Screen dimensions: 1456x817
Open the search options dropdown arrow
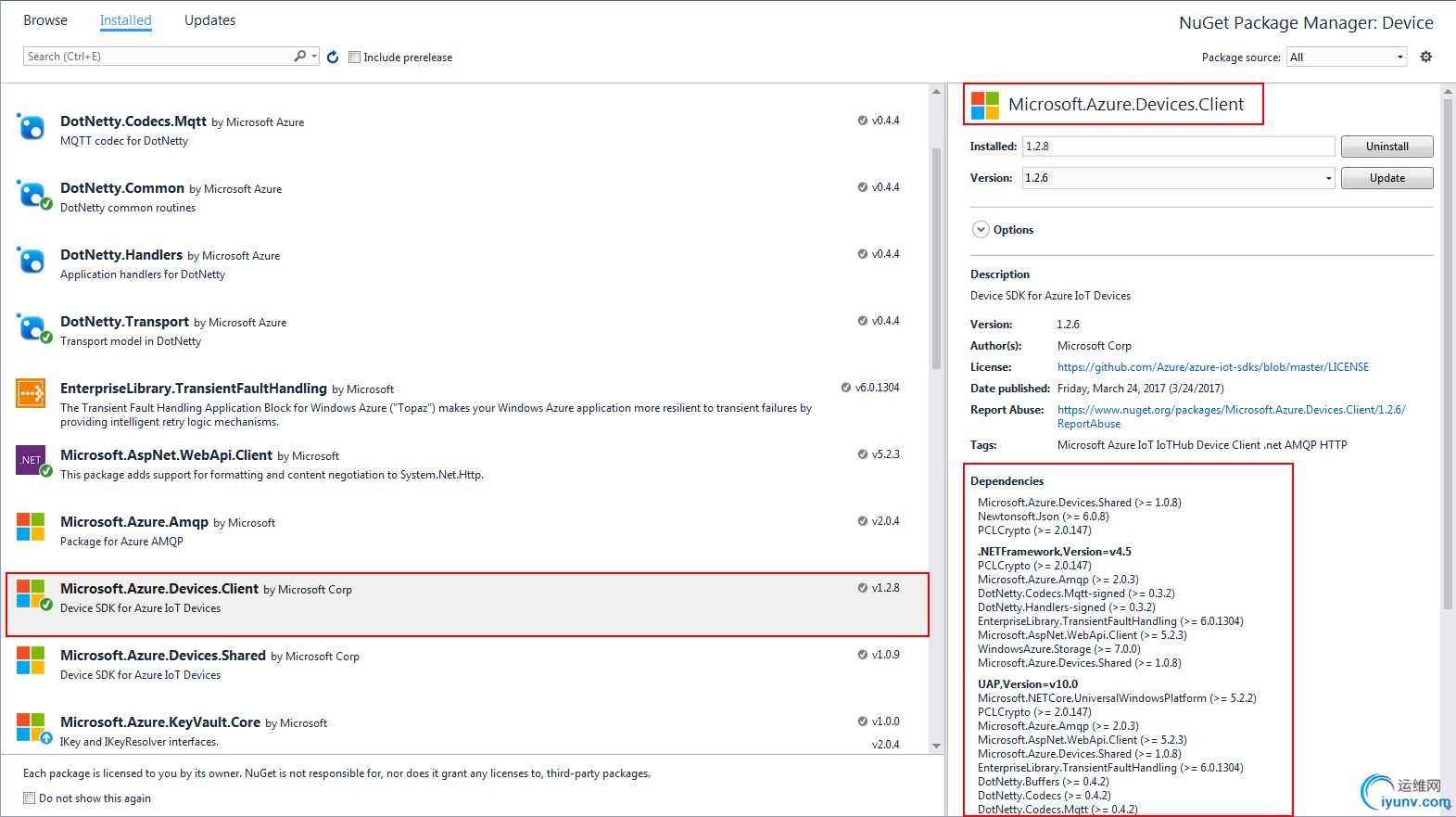pos(314,57)
